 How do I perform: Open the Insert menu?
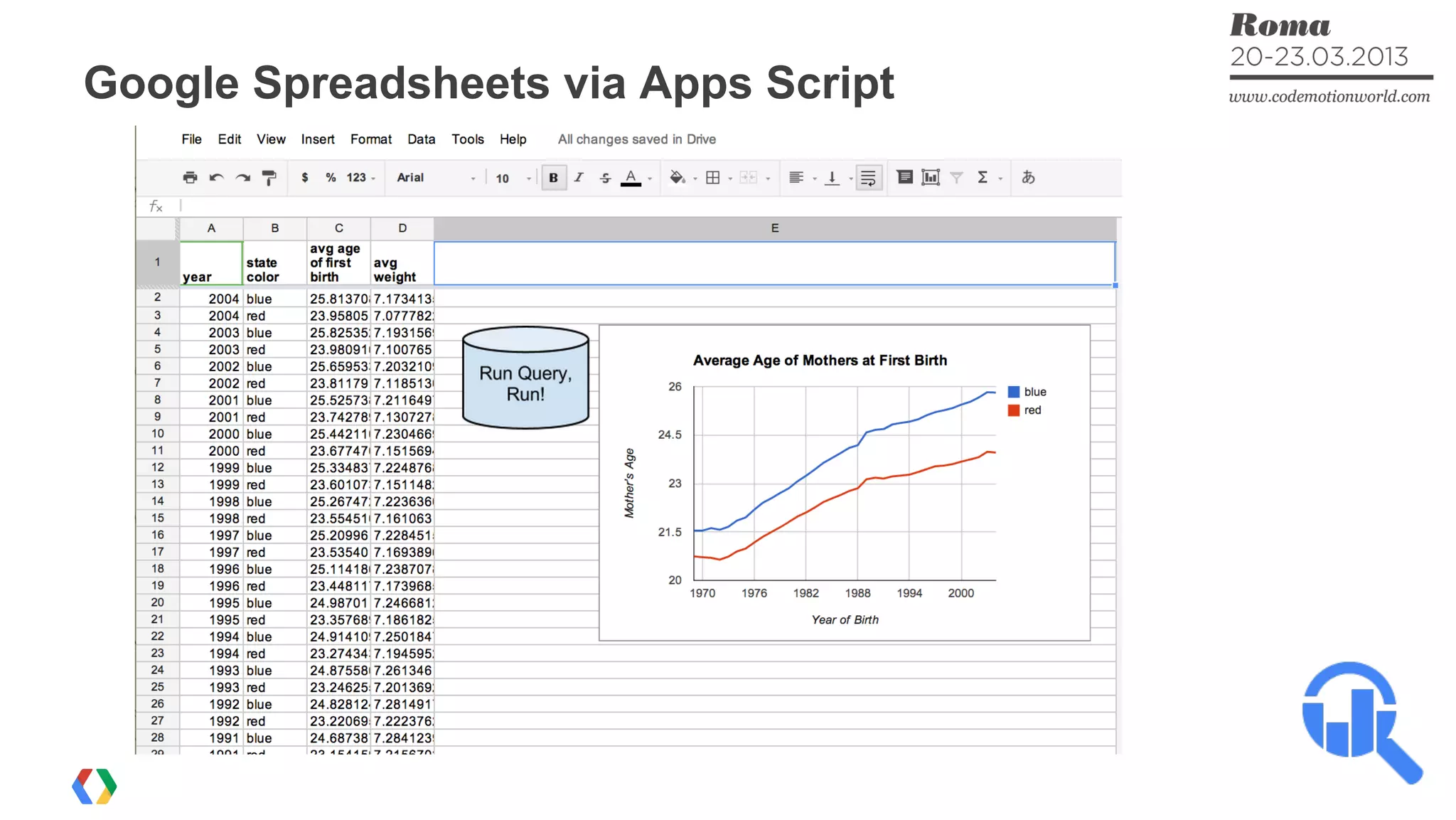[x=318, y=139]
